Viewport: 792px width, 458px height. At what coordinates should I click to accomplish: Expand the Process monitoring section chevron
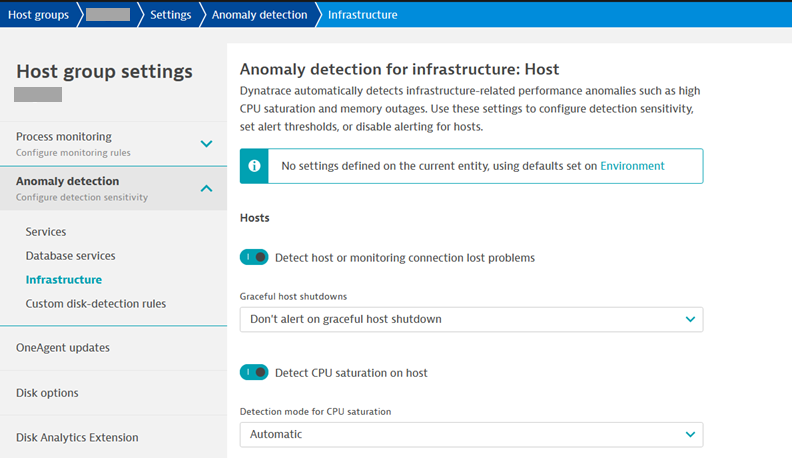[206, 144]
